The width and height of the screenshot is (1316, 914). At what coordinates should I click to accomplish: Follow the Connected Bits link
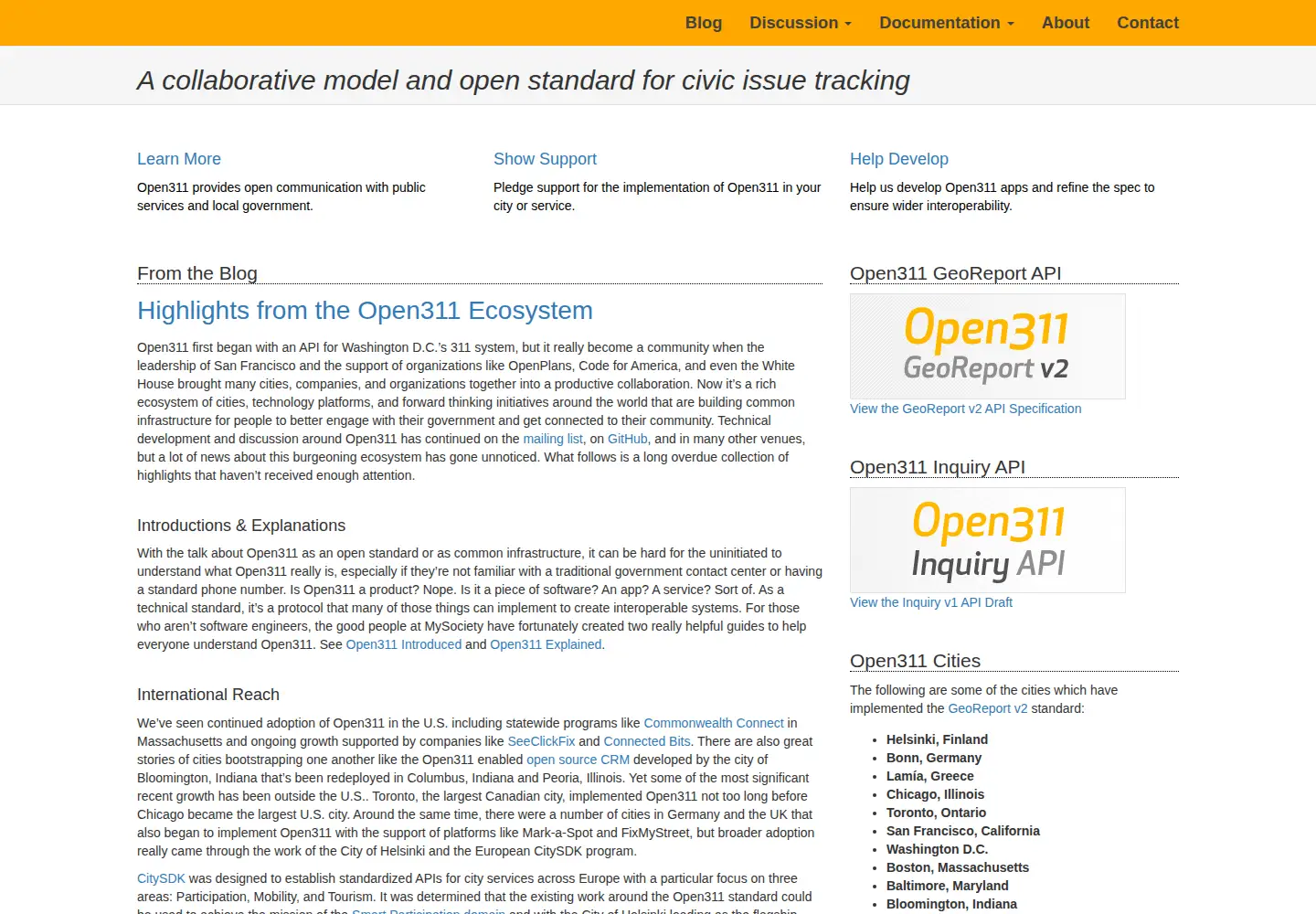click(647, 741)
